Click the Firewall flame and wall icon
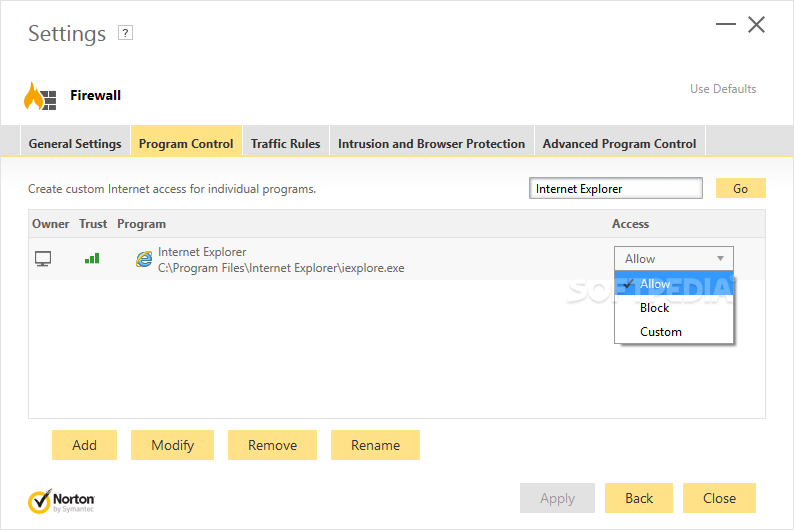Viewport: 794px width, 530px height. click(40, 96)
